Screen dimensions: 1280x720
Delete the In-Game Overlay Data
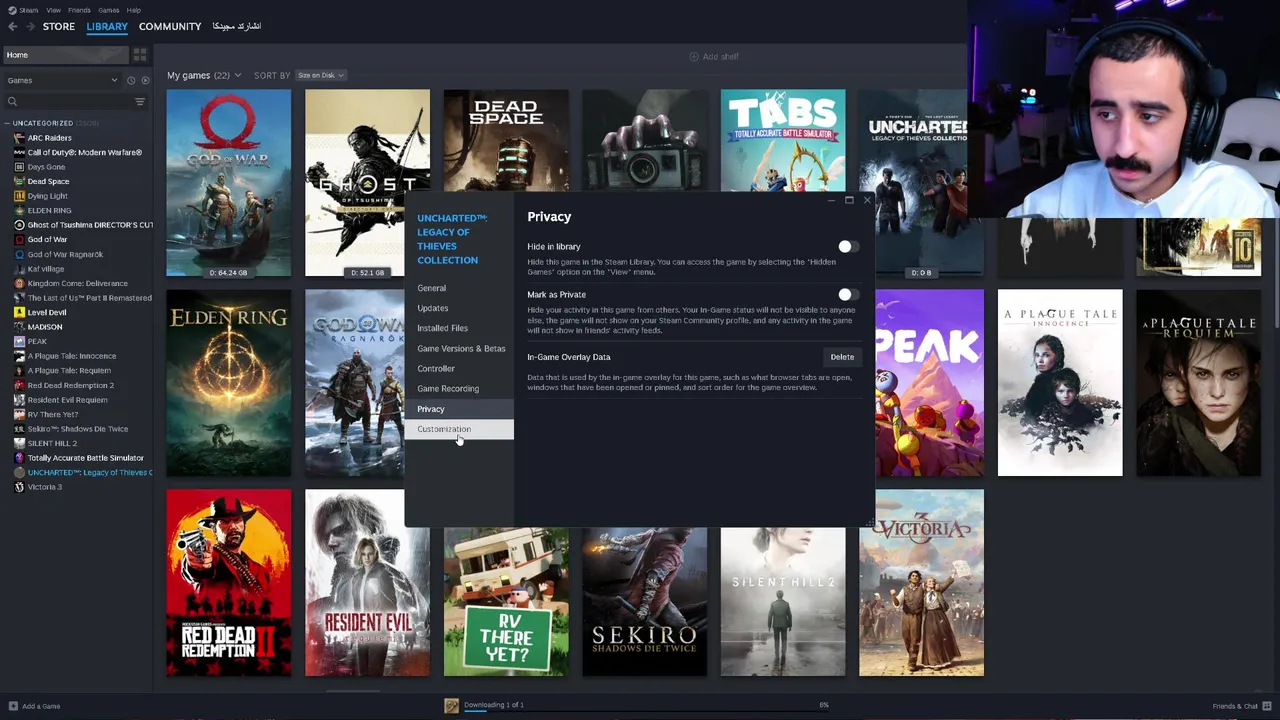pos(842,357)
